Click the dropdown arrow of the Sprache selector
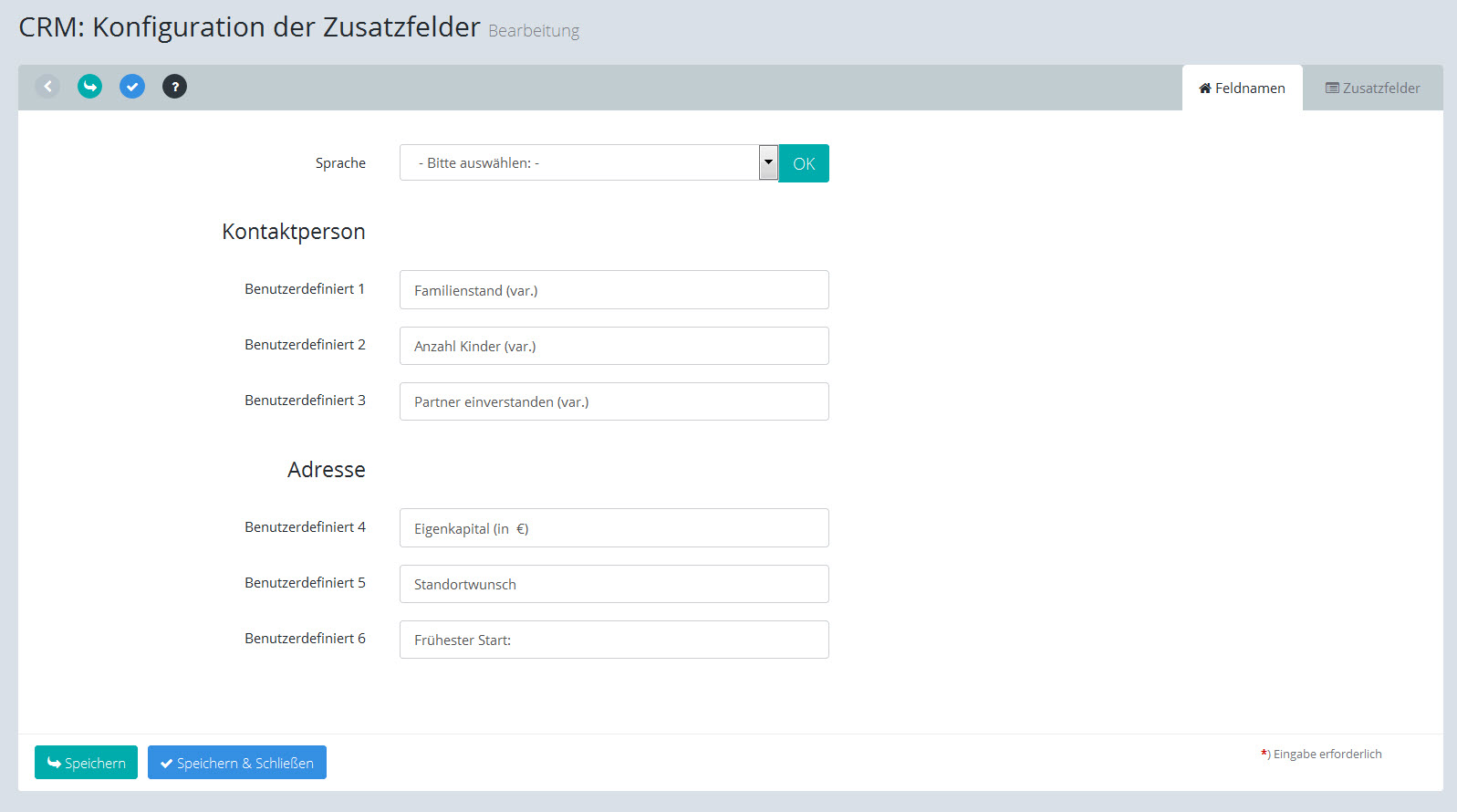Image resolution: width=1457 pixels, height=812 pixels. coord(768,163)
